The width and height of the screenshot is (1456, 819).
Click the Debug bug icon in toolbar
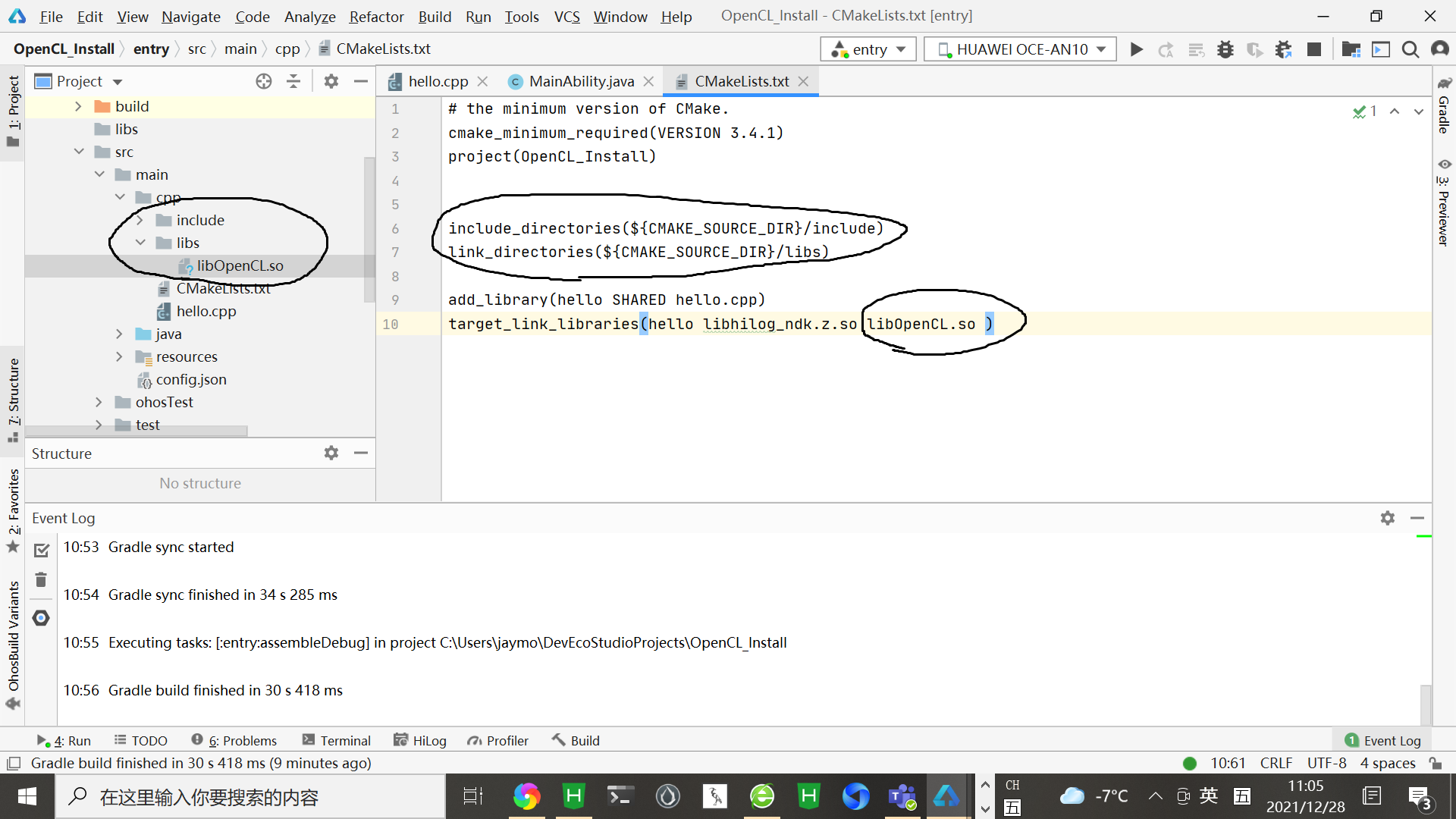1225,49
